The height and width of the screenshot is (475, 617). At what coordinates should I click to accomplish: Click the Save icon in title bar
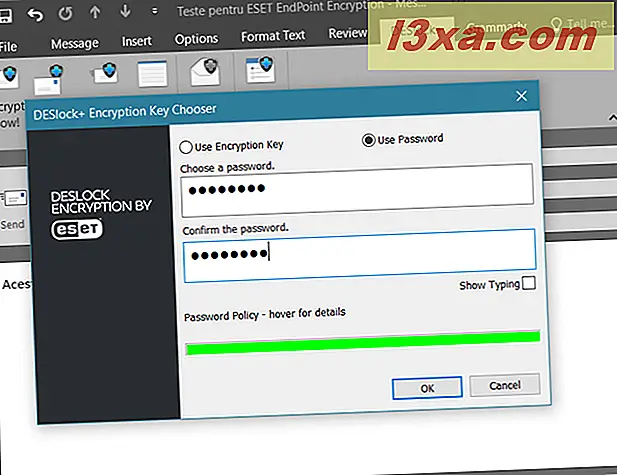pyautogui.click(x=6, y=16)
